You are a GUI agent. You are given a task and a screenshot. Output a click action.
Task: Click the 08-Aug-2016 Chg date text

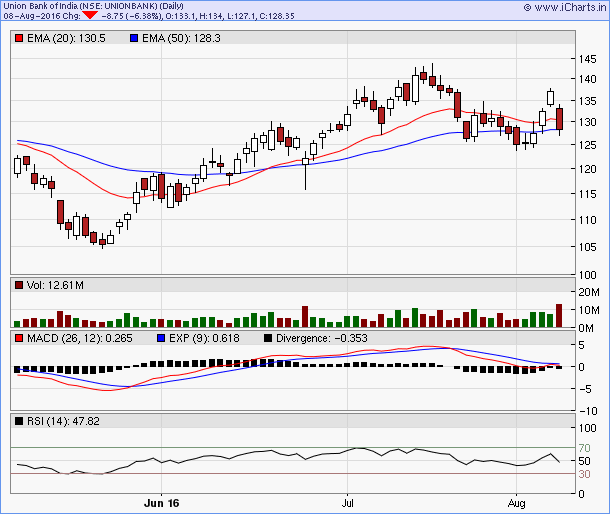[x=42, y=16]
